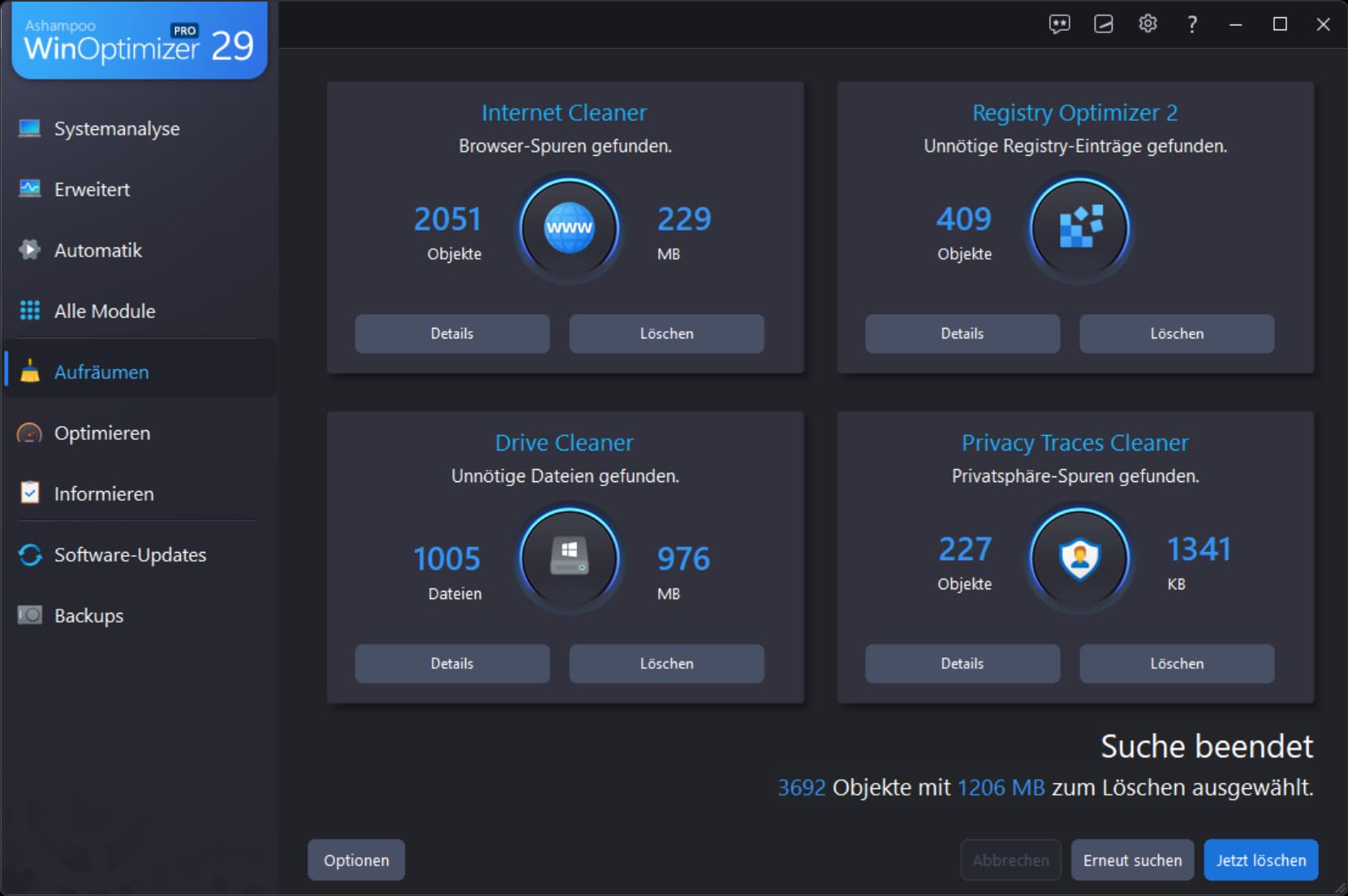Click 'Unnötige Registry-Einträge gefunden.' text

(1075, 147)
